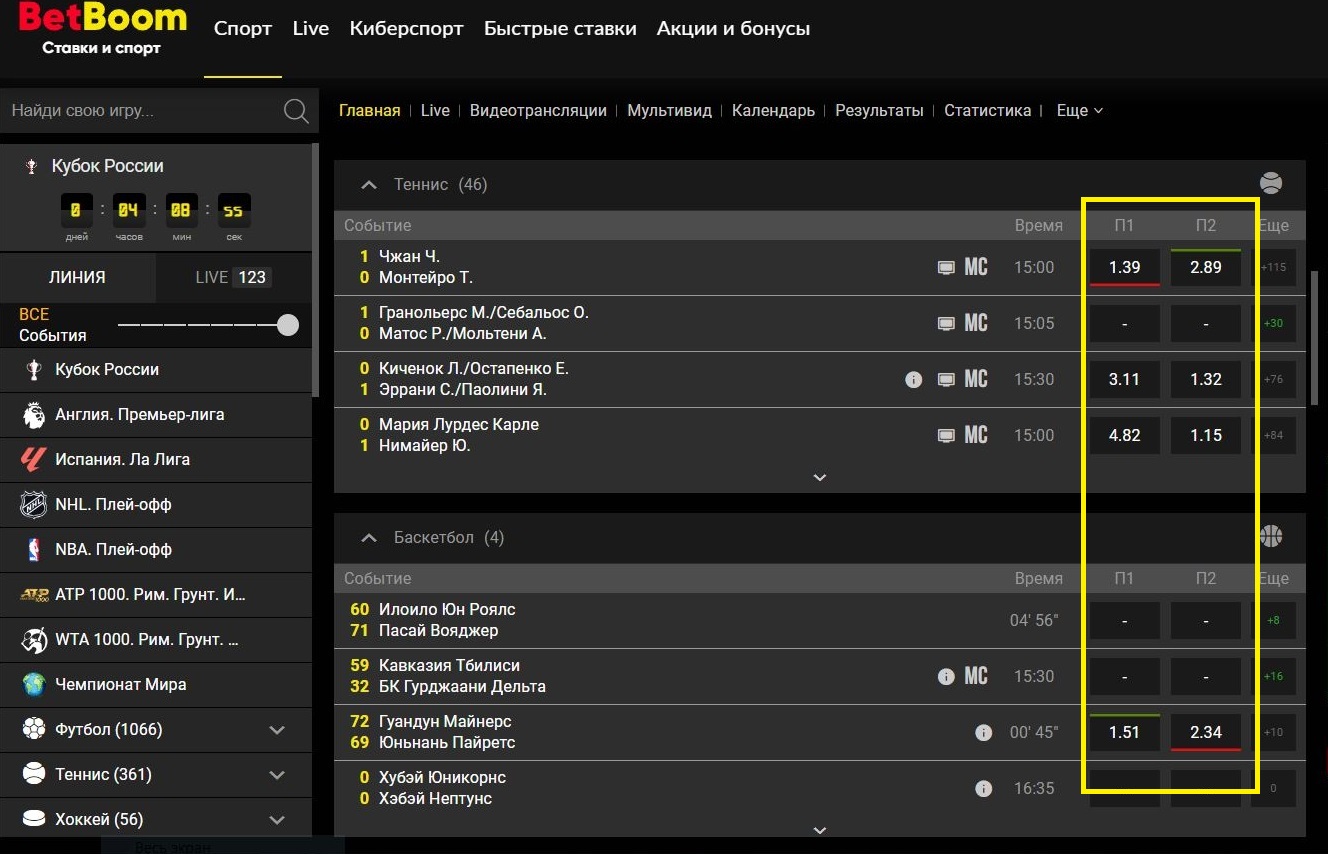Select the NBA Плей-офф logo icon

(34, 550)
